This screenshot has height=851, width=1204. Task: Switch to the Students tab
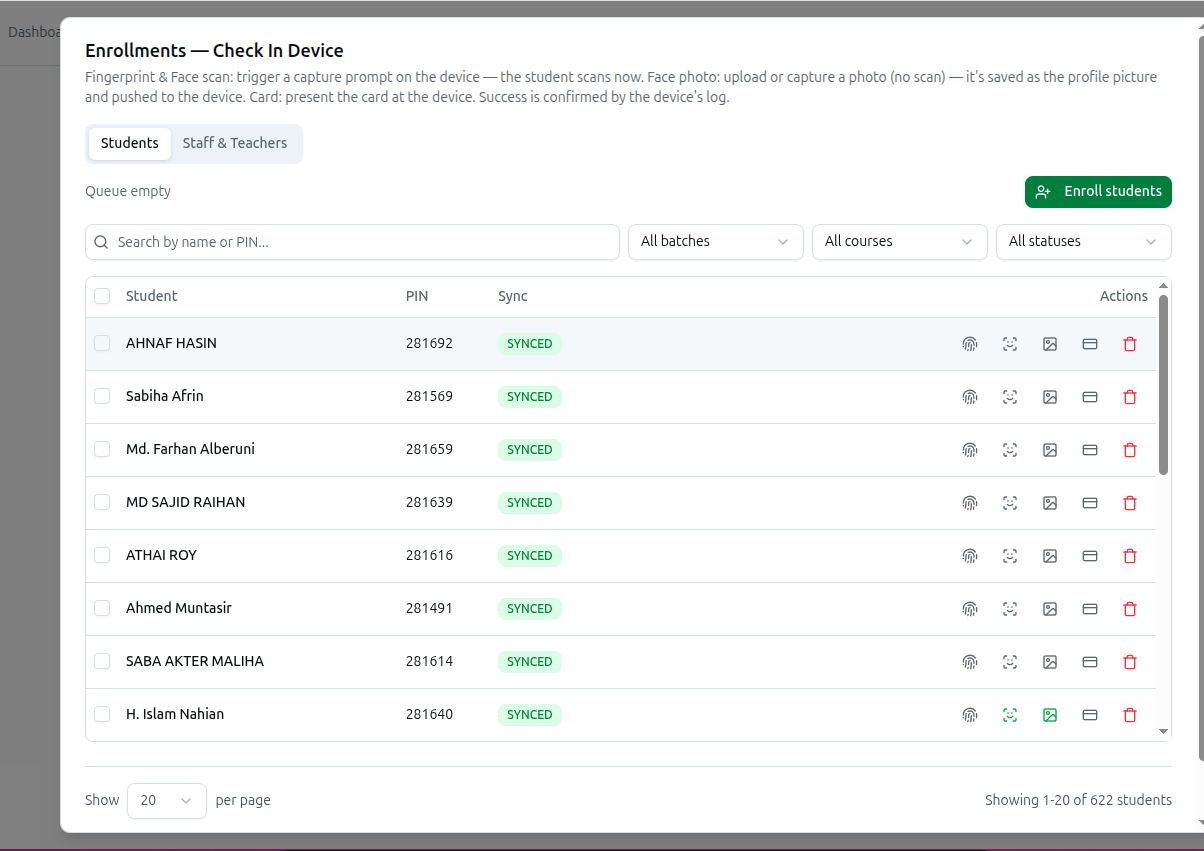[130, 143]
